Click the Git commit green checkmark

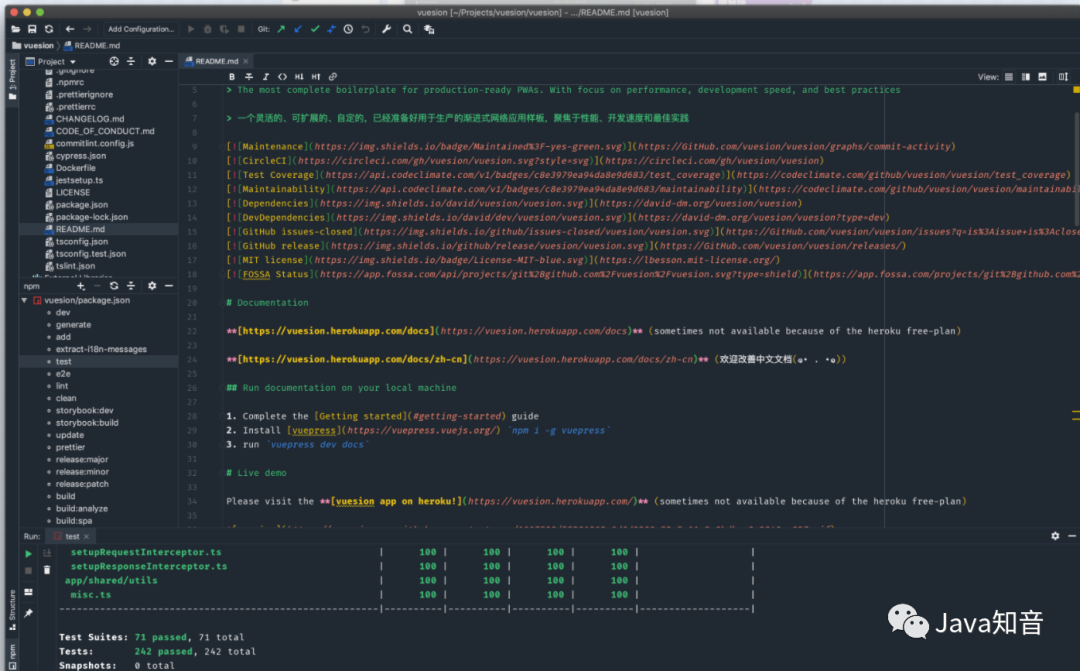315,29
